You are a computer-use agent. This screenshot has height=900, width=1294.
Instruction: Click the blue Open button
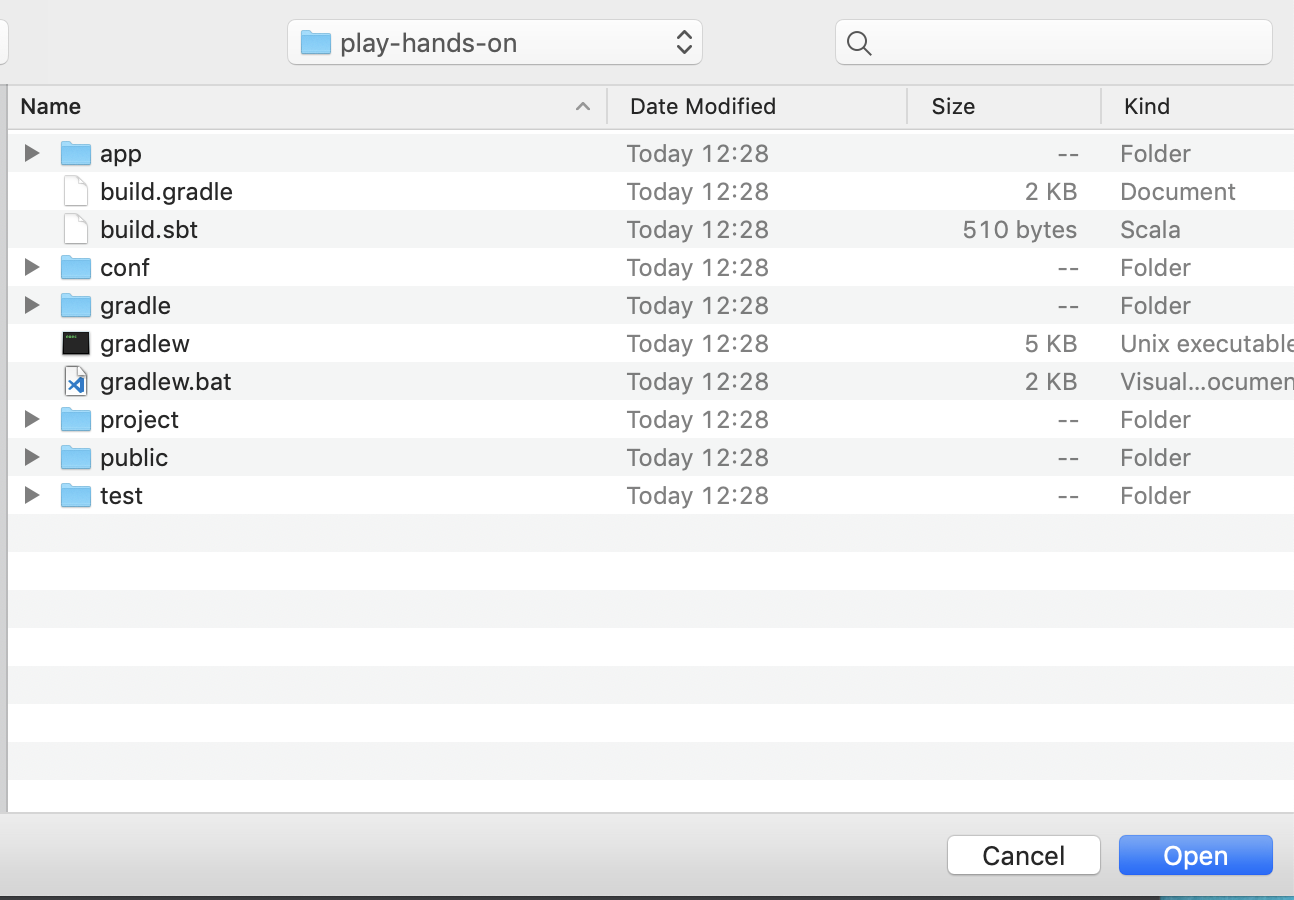(1195, 856)
